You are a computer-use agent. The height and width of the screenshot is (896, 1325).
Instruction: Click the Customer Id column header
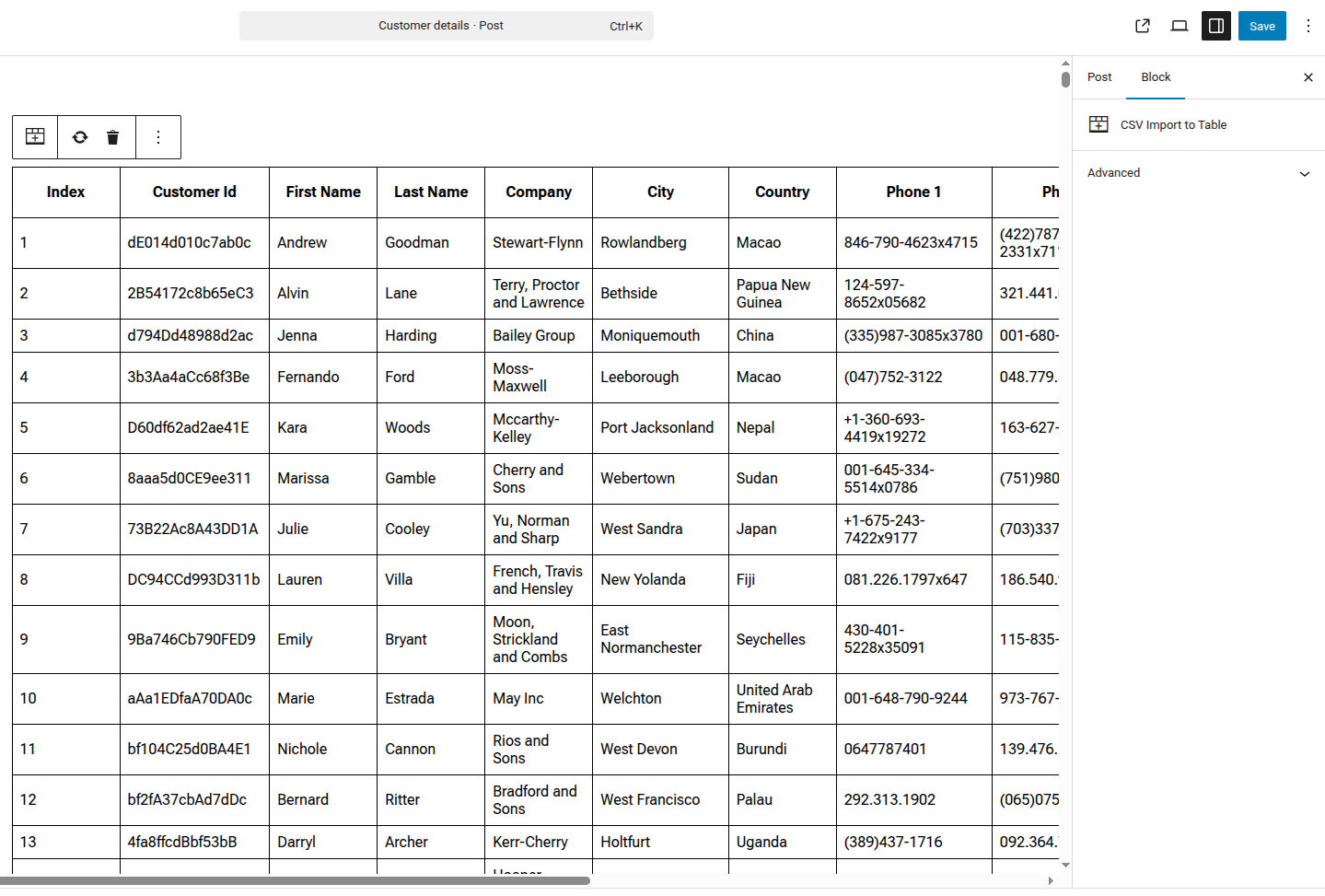(x=194, y=192)
